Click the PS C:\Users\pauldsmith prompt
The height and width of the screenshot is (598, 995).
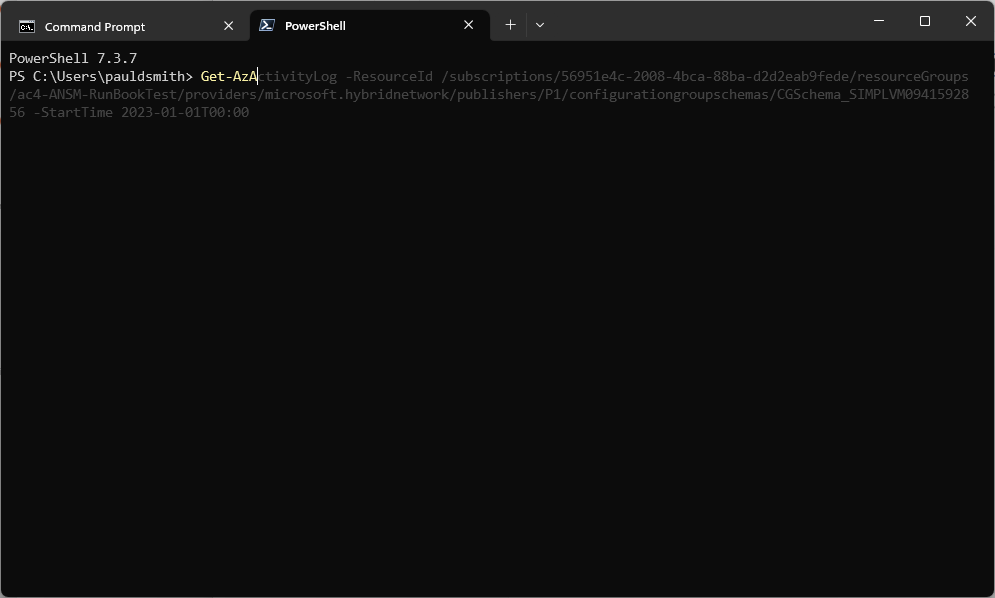coord(100,76)
